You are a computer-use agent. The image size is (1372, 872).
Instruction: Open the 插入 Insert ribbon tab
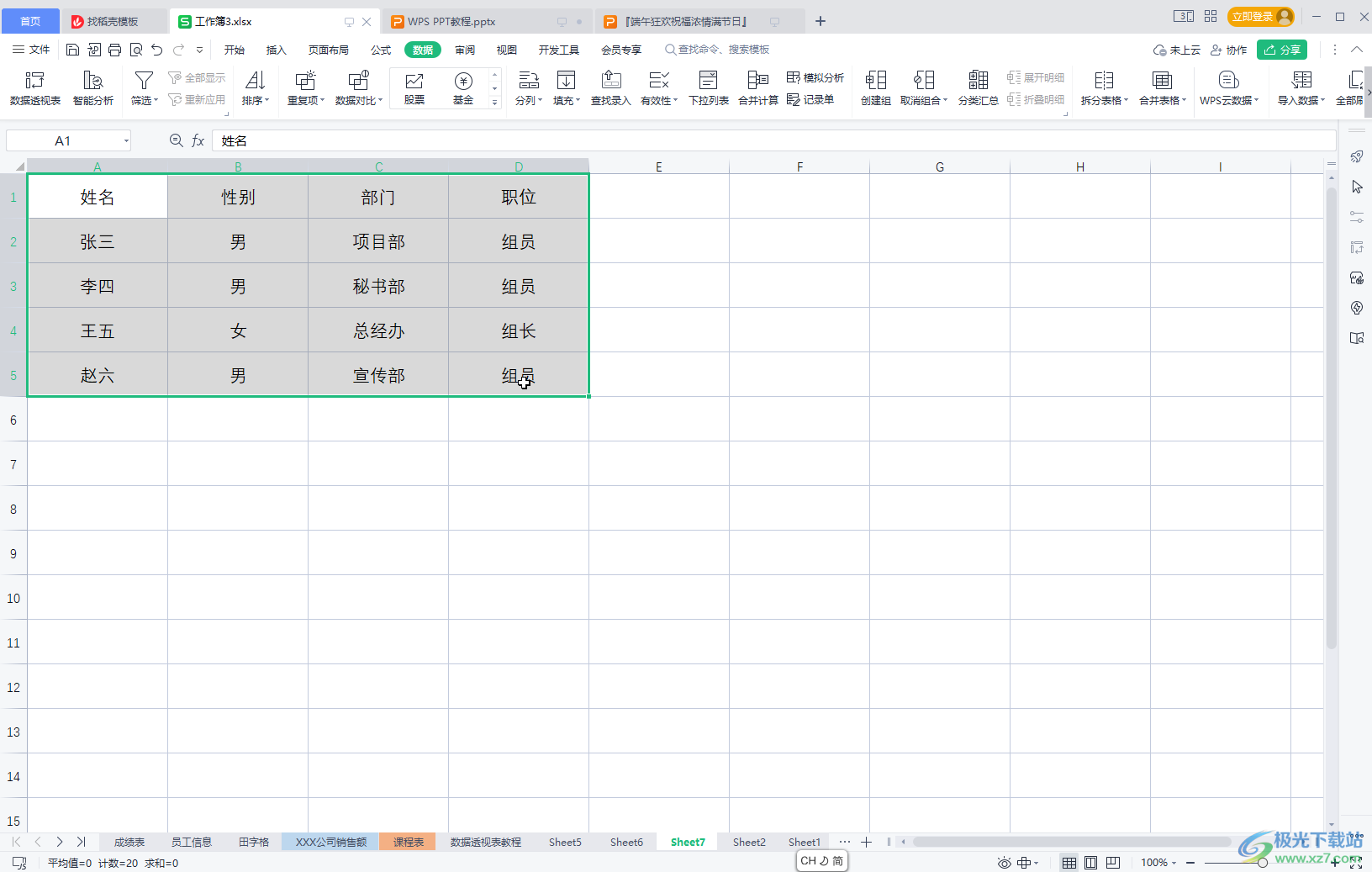[x=277, y=50]
